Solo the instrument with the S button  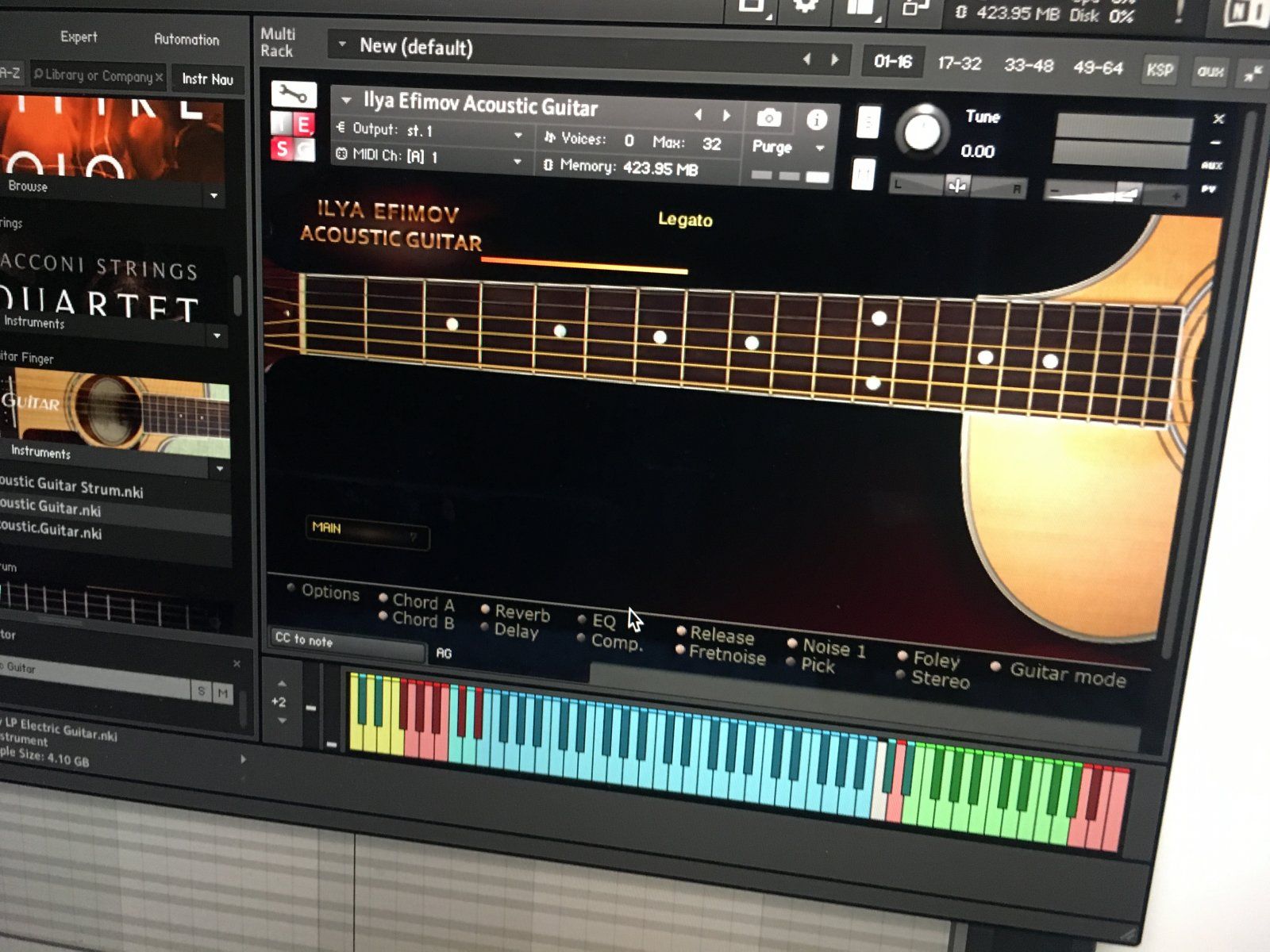point(282,148)
